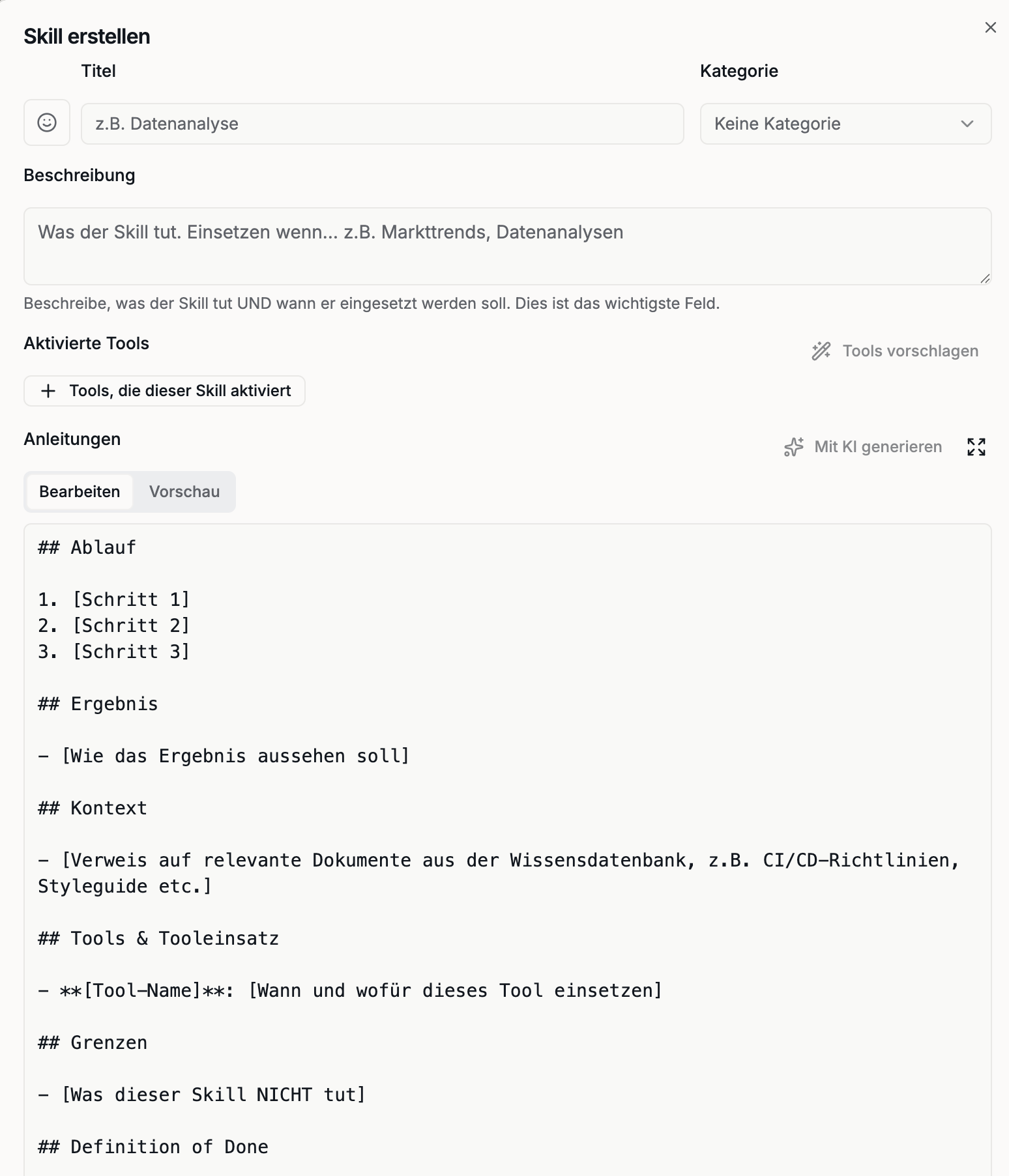Open the Keine Kategorie dropdown
Viewport: 1009px width, 1176px height.
click(x=845, y=124)
